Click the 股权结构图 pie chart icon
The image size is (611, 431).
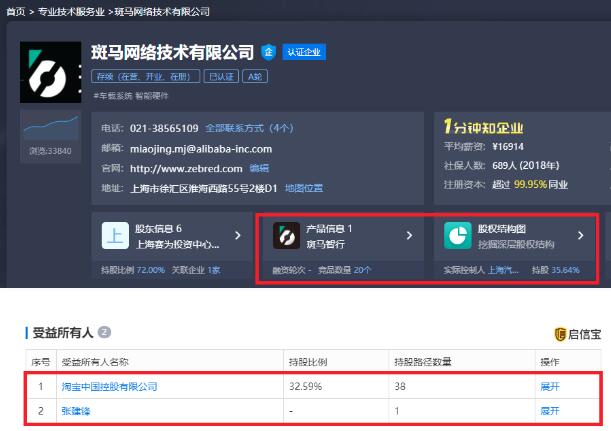point(458,235)
